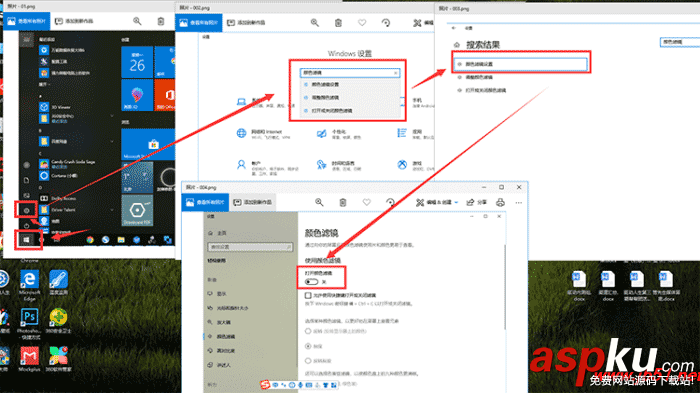Click 'Add to creation' button in 004.png window
The image size is (700, 393).
[253, 202]
